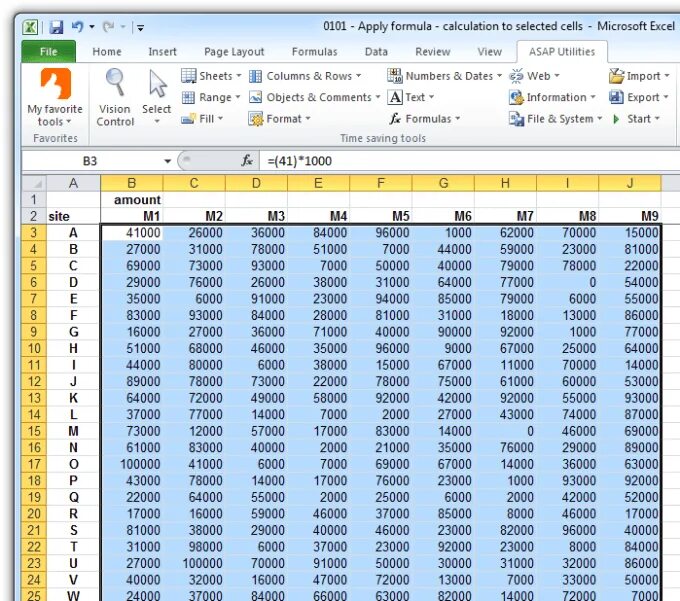The width and height of the screenshot is (680, 601).
Task: Click cell B17 containing 100000
Action: pos(132,464)
